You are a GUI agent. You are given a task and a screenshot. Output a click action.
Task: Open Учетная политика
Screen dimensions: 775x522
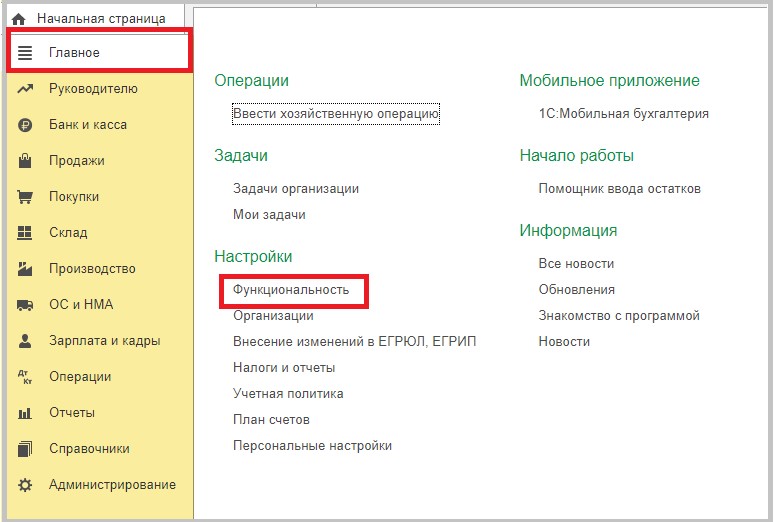click(288, 394)
